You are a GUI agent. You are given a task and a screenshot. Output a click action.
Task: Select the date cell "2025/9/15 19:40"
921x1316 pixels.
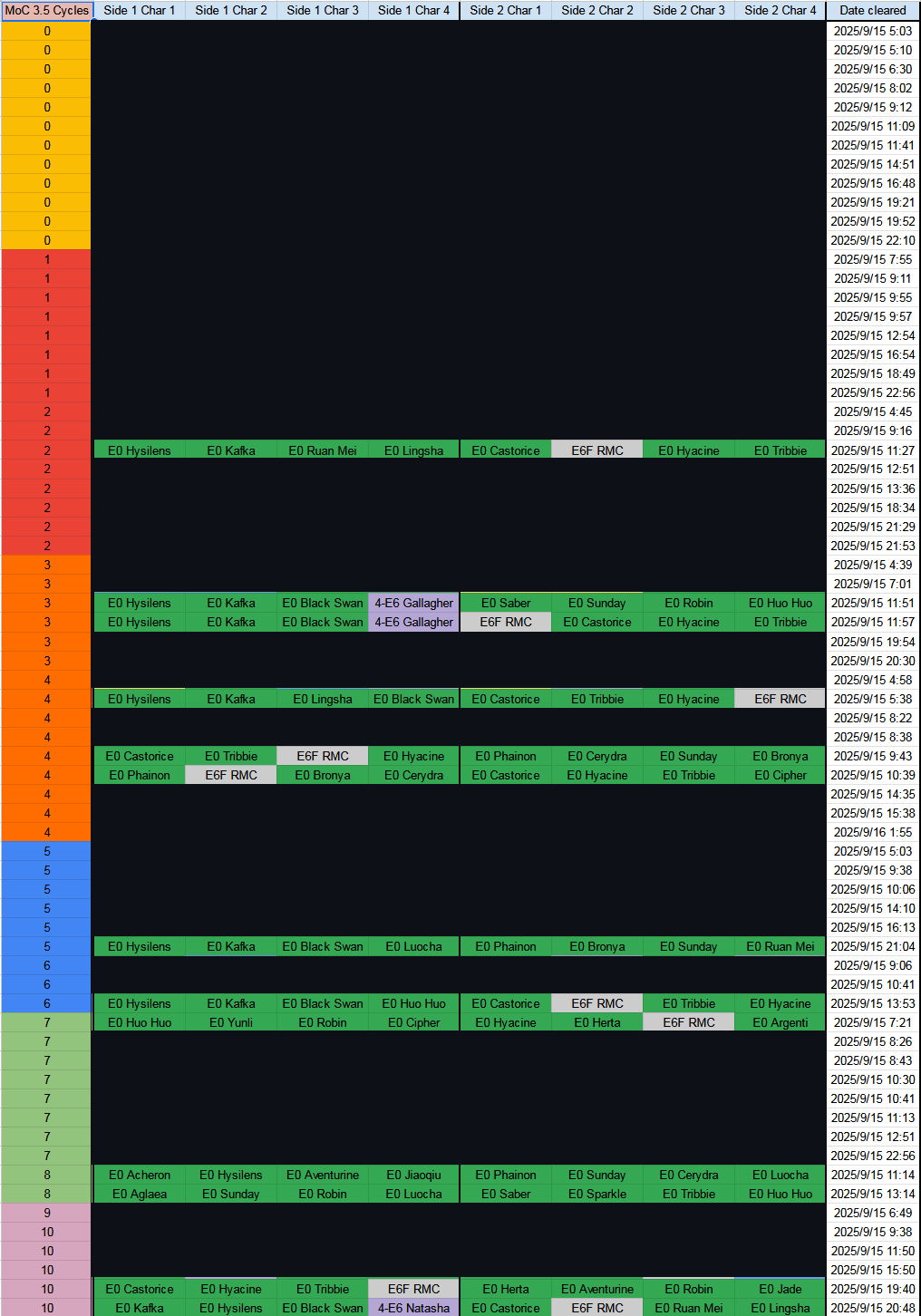pos(873,1289)
